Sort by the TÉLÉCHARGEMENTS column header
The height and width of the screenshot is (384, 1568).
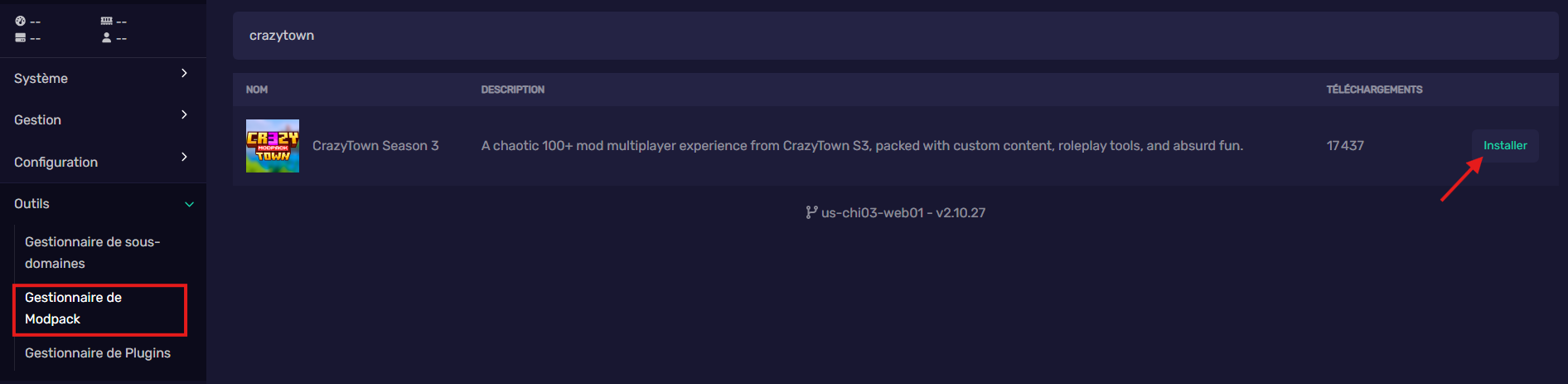click(1374, 90)
